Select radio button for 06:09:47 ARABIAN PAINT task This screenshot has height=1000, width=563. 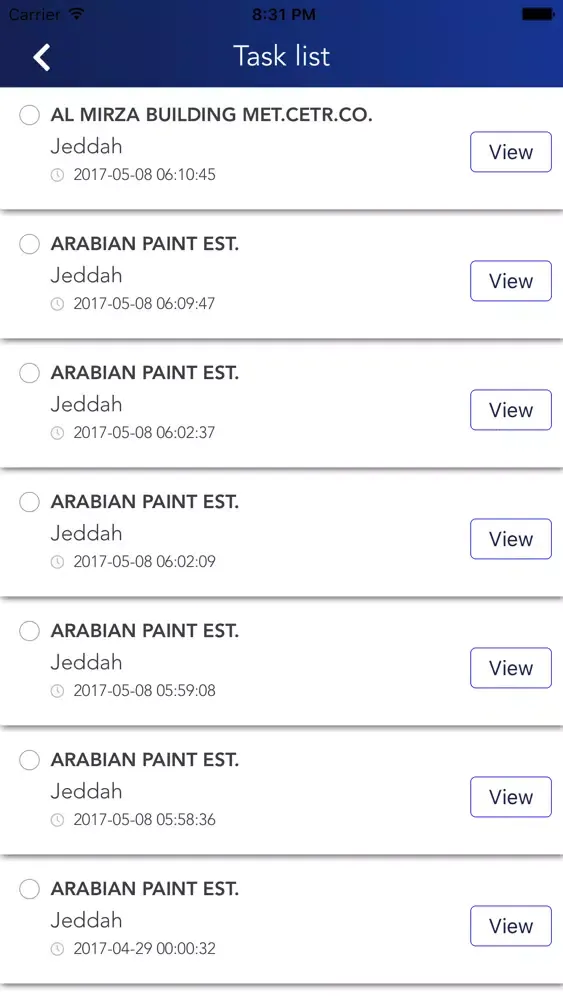pyautogui.click(x=29, y=244)
